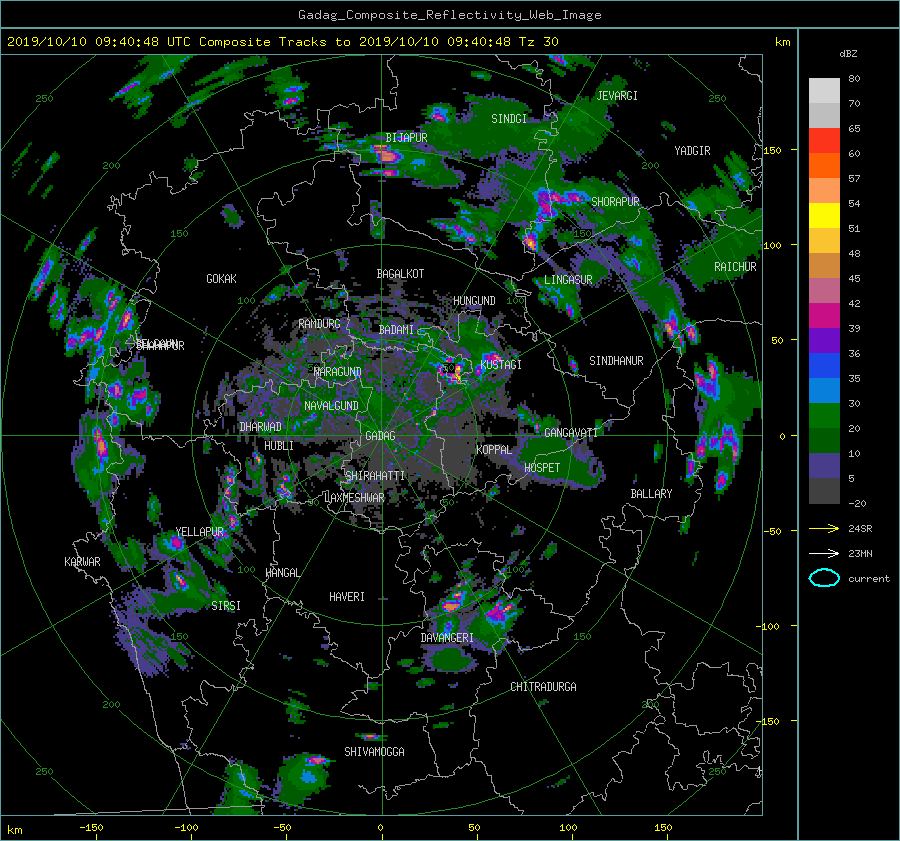Click the cyan current ellipse legend icon
The height and width of the screenshot is (841, 900).
(x=824, y=578)
